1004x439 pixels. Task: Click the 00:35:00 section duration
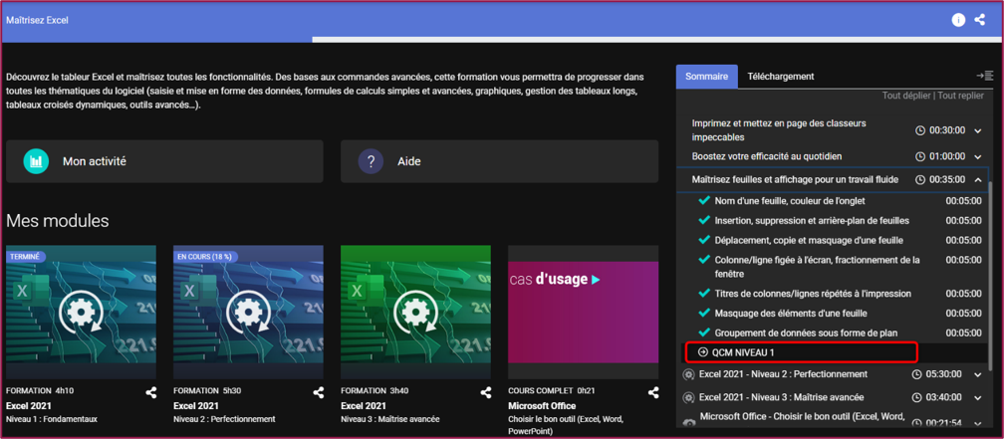[x=947, y=180]
